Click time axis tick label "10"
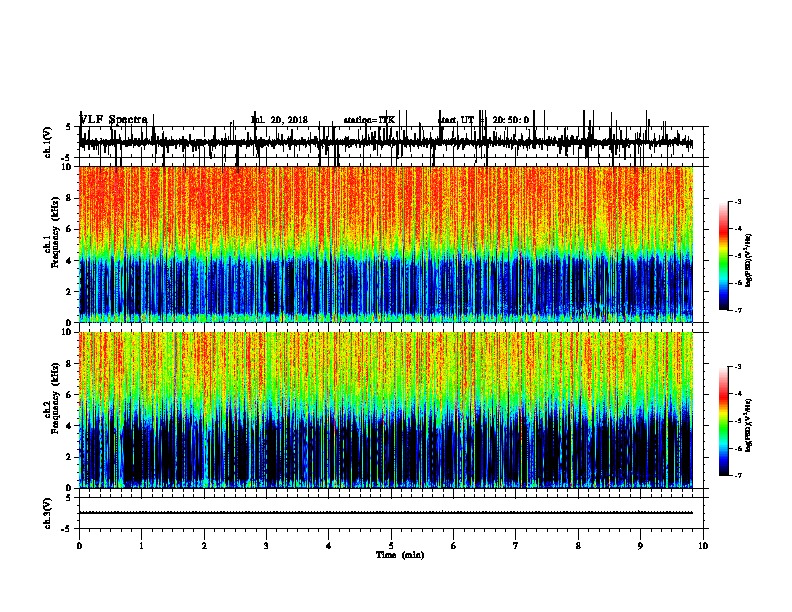 (703, 545)
